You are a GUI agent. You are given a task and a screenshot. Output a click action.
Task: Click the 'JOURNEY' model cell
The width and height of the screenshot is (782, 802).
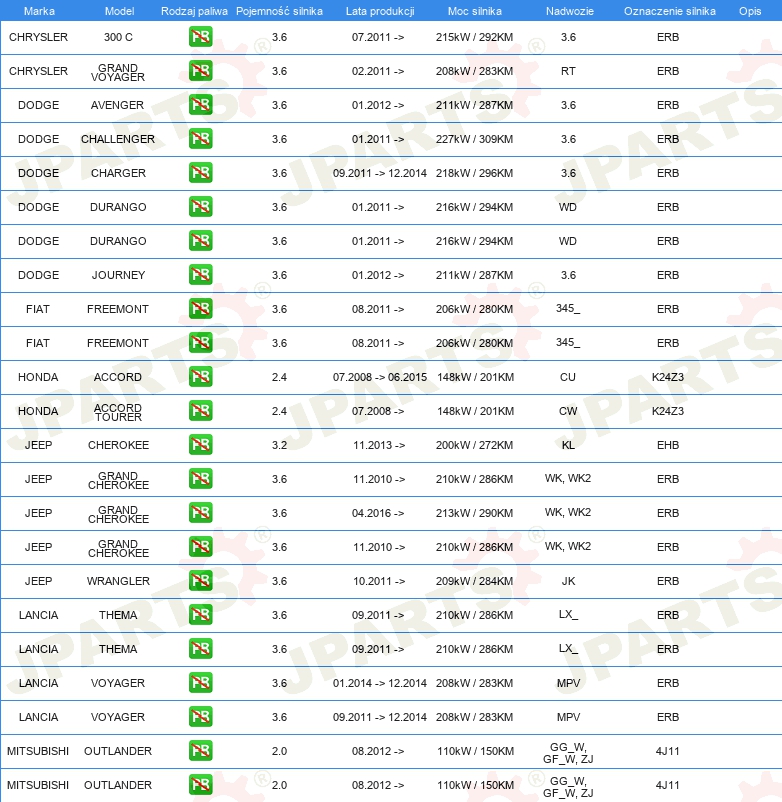(x=118, y=275)
